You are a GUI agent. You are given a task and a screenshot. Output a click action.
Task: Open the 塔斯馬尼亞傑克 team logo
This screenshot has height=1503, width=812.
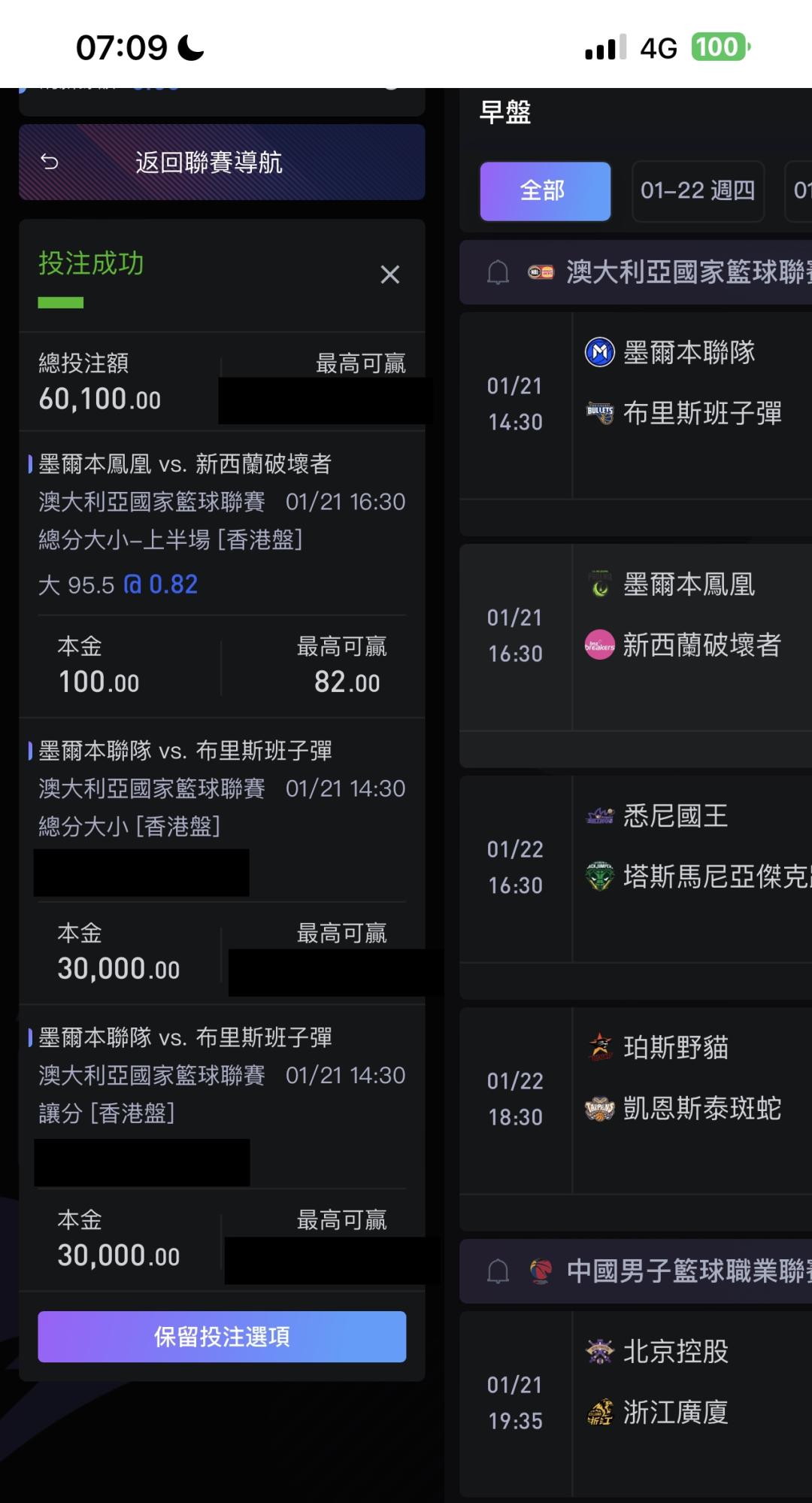tap(599, 876)
